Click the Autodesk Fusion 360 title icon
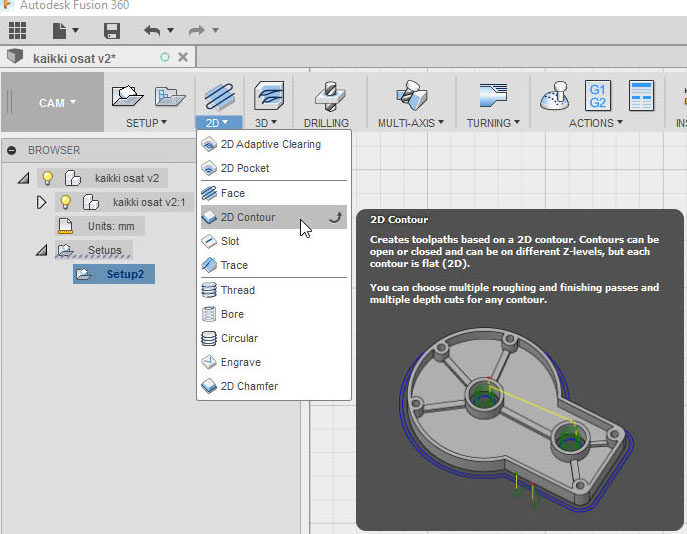This screenshot has width=687, height=534. pos(7,5)
